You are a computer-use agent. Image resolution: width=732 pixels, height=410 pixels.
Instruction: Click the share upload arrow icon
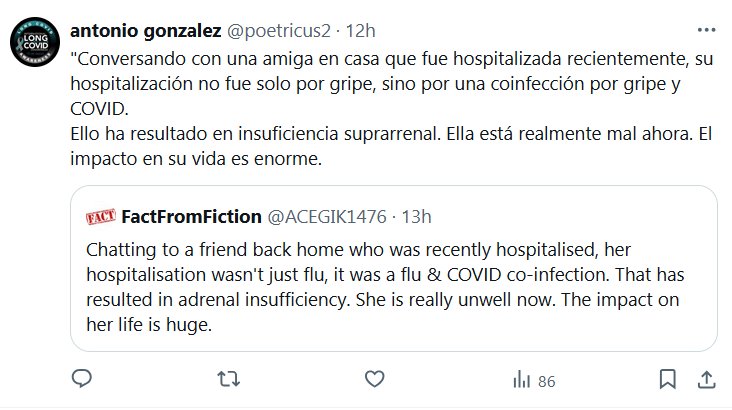(705, 379)
